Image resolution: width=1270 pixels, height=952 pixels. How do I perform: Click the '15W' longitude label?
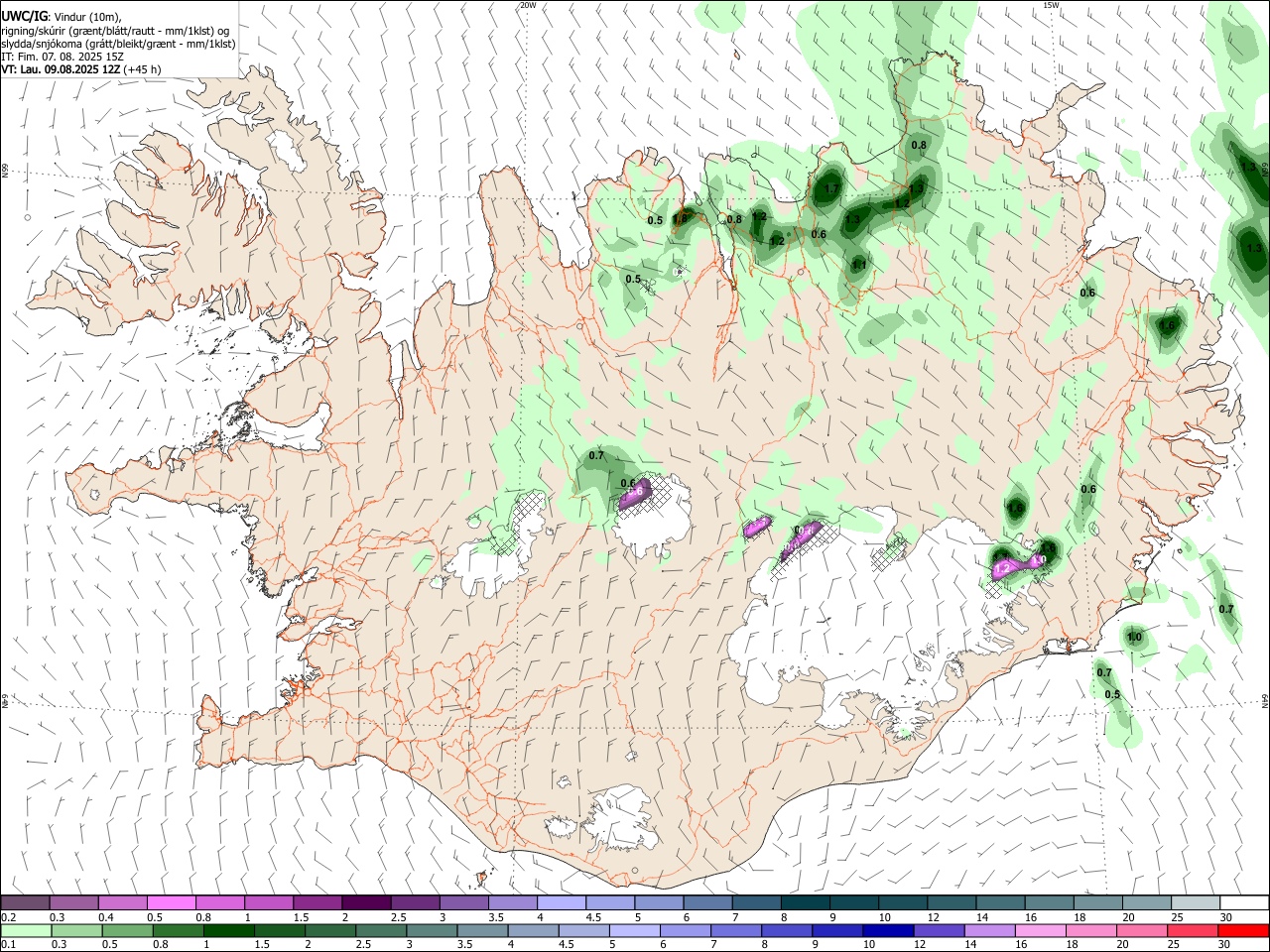pyautogui.click(x=1052, y=5)
